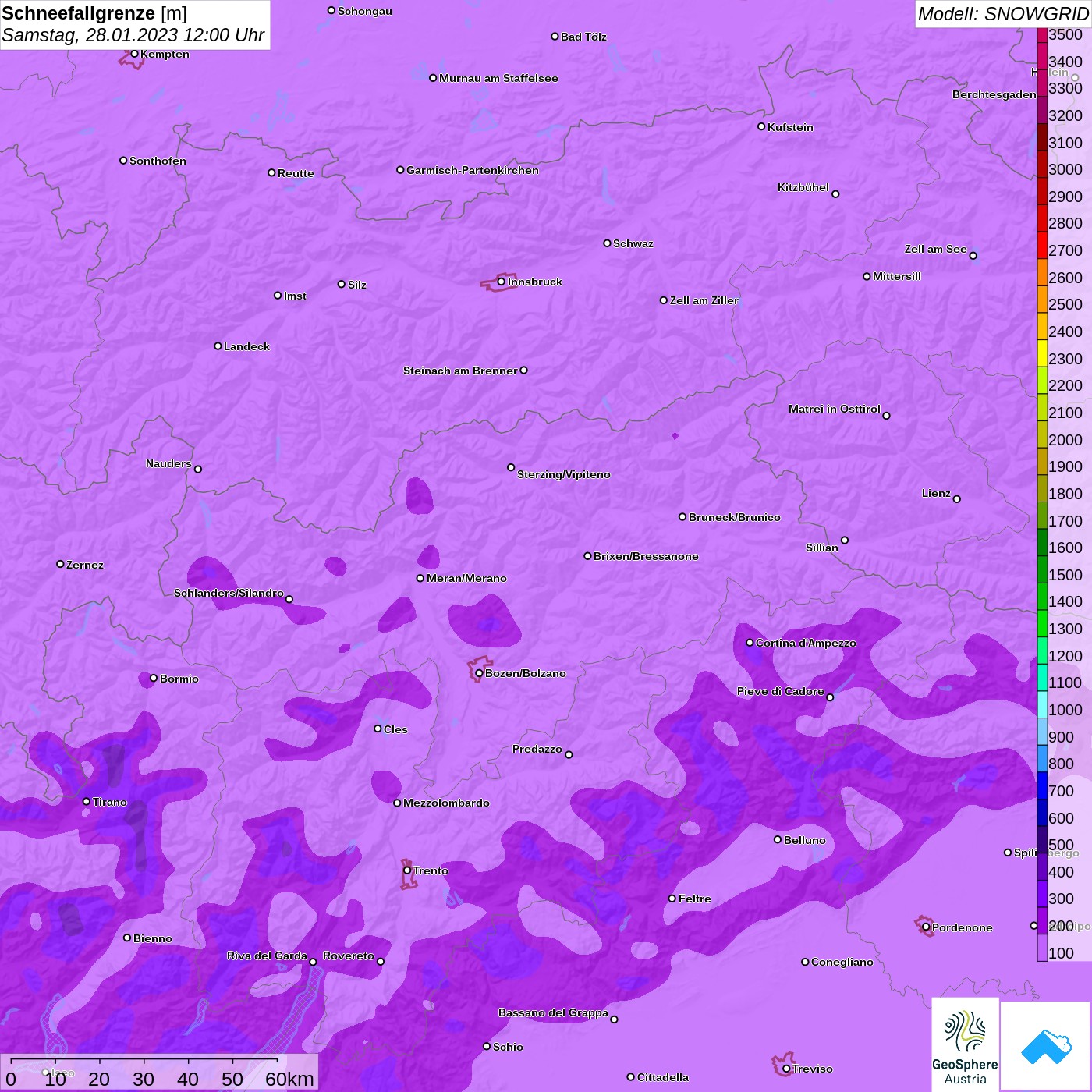Click the 'Reutte' map label
The image size is (1092, 1092).
click(x=296, y=173)
